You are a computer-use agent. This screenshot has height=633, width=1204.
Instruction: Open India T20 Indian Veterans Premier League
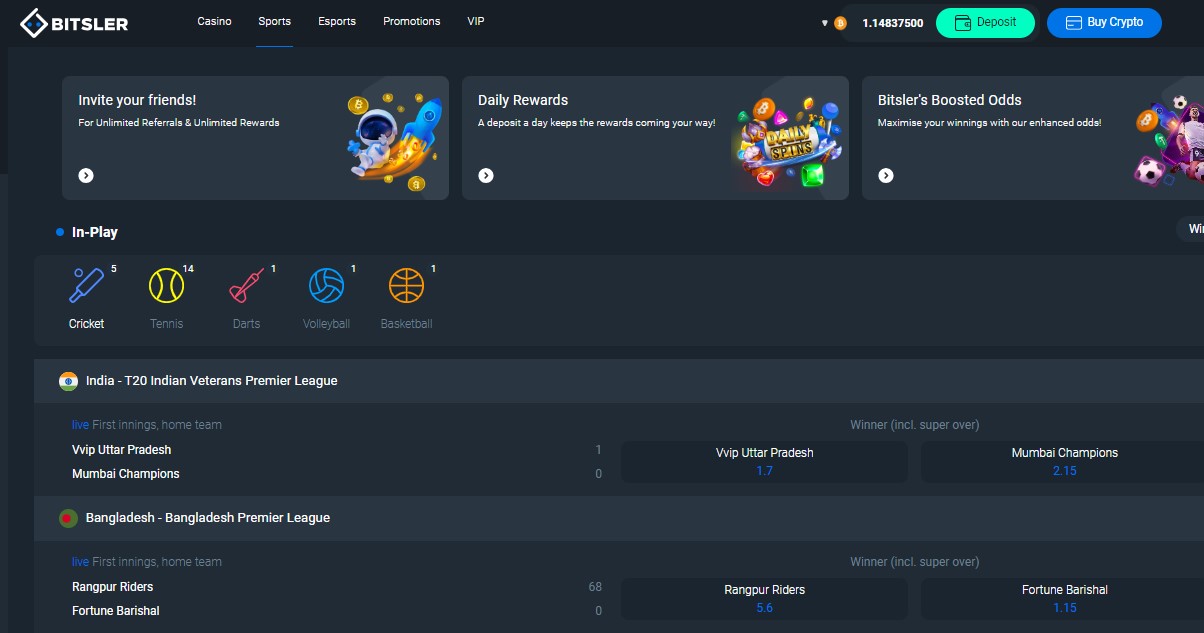pyautogui.click(x=619, y=381)
